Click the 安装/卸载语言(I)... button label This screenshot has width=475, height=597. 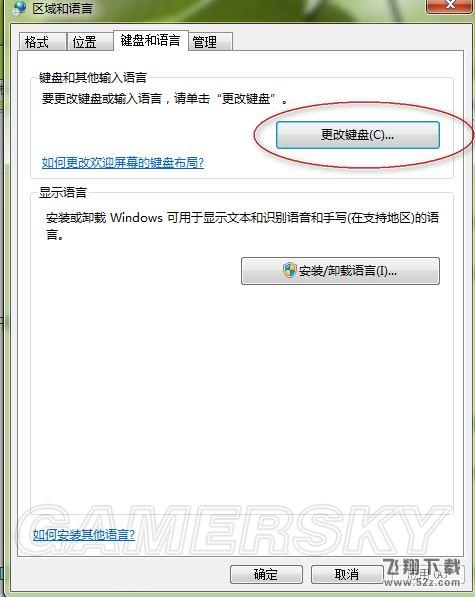pyautogui.click(x=347, y=271)
